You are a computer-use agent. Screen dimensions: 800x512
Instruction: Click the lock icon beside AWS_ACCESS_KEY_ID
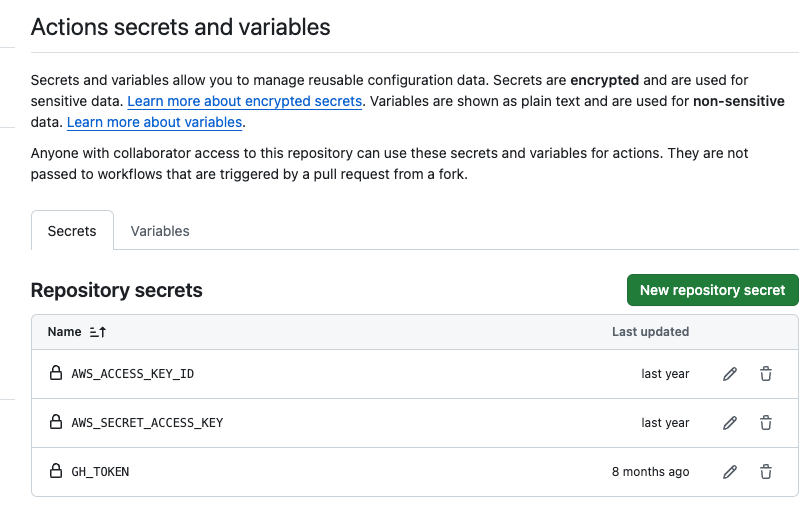[x=56, y=374]
